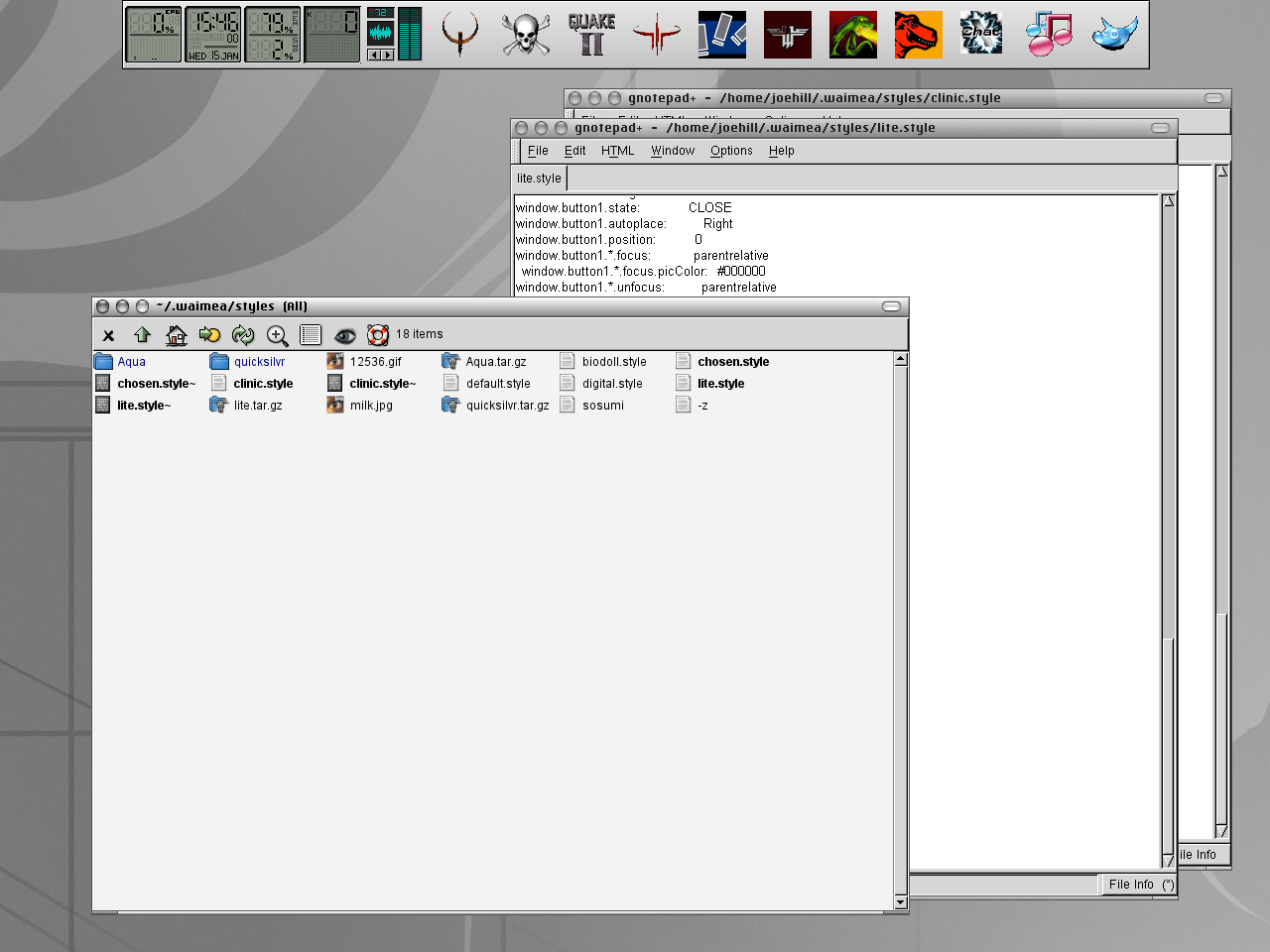Click the skull and crossbones dock icon
The width and height of the screenshot is (1270, 952).
tap(526, 35)
